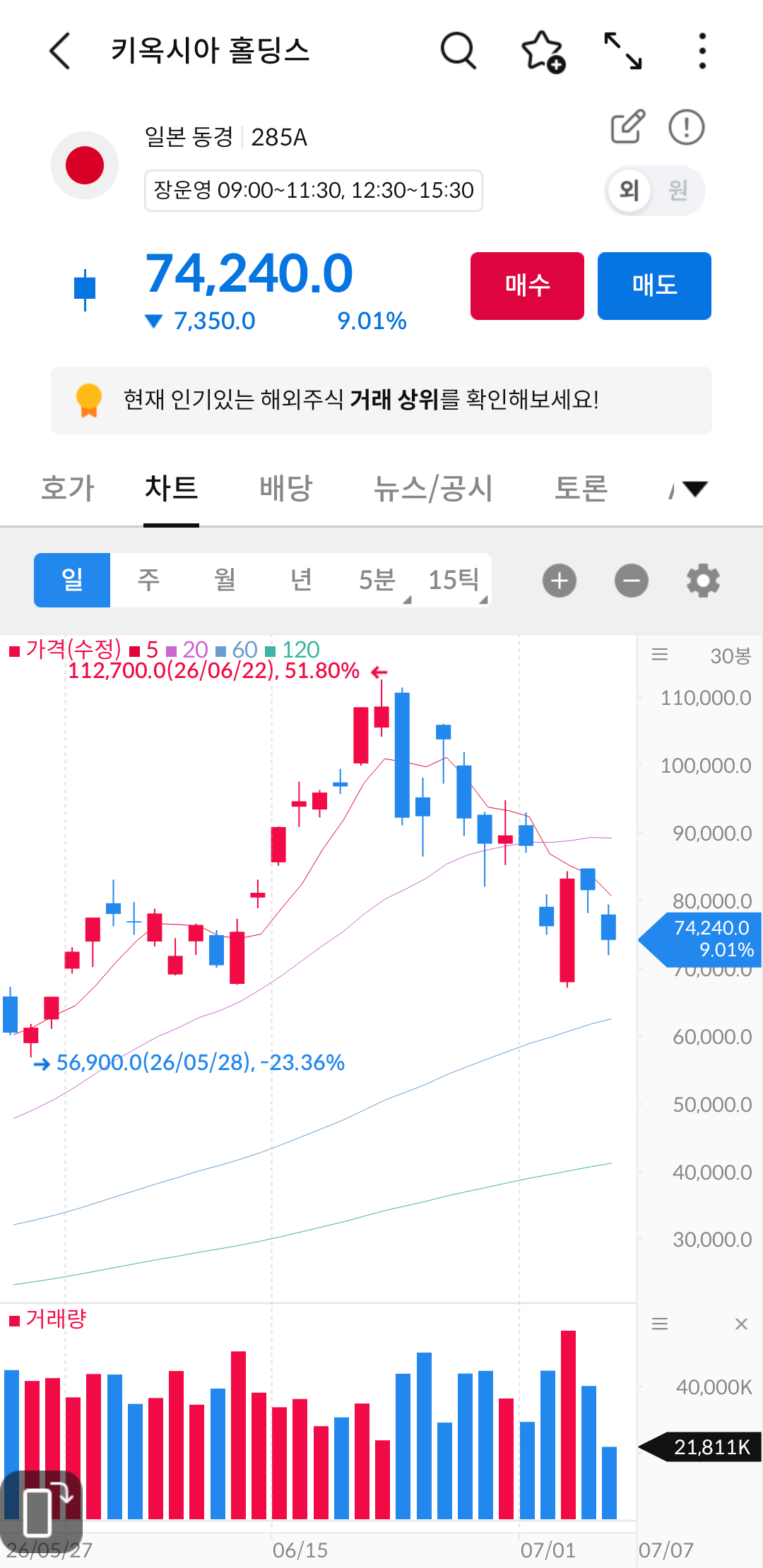The image size is (763, 1568).
Task: Zoom in chart with plus icon
Action: pyautogui.click(x=560, y=581)
